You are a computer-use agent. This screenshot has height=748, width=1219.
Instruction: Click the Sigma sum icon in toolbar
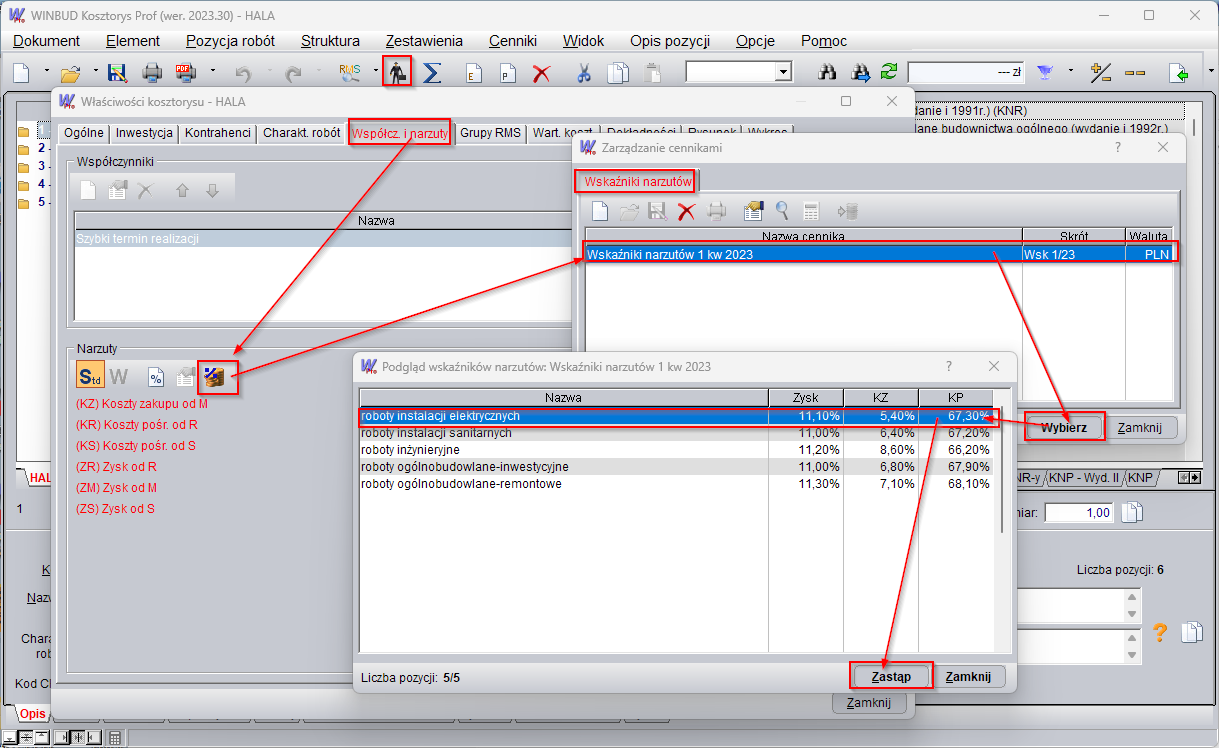point(432,73)
